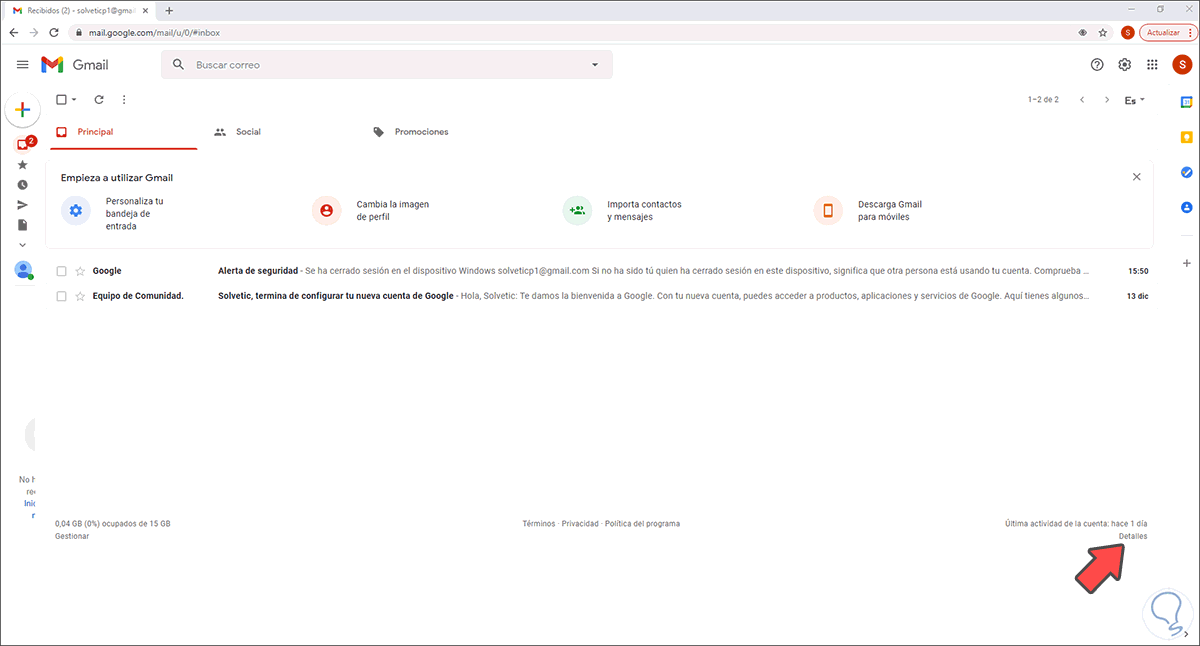Image resolution: width=1200 pixels, height=646 pixels.
Task: Go to older messages arrow
Action: click(x=1106, y=100)
